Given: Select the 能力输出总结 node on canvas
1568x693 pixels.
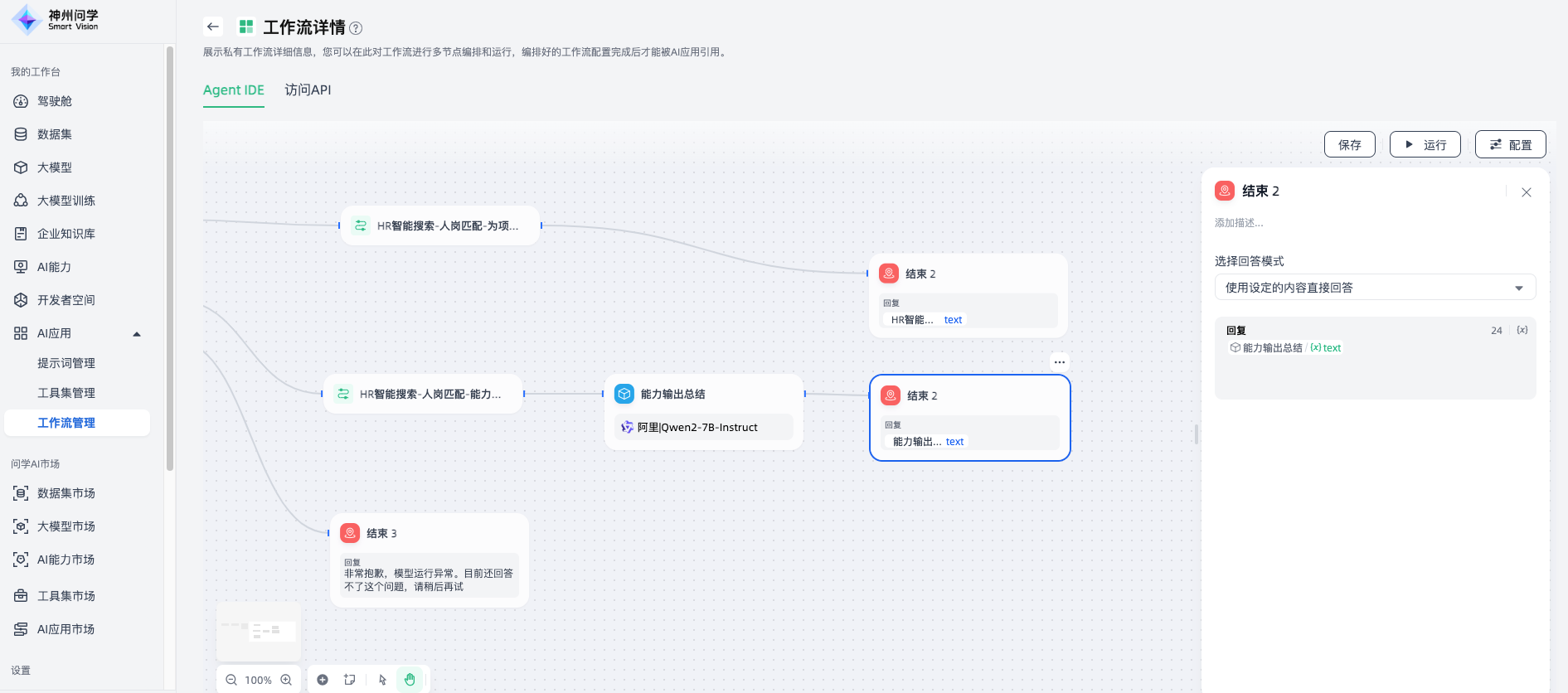Looking at the screenshot, I should [704, 395].
